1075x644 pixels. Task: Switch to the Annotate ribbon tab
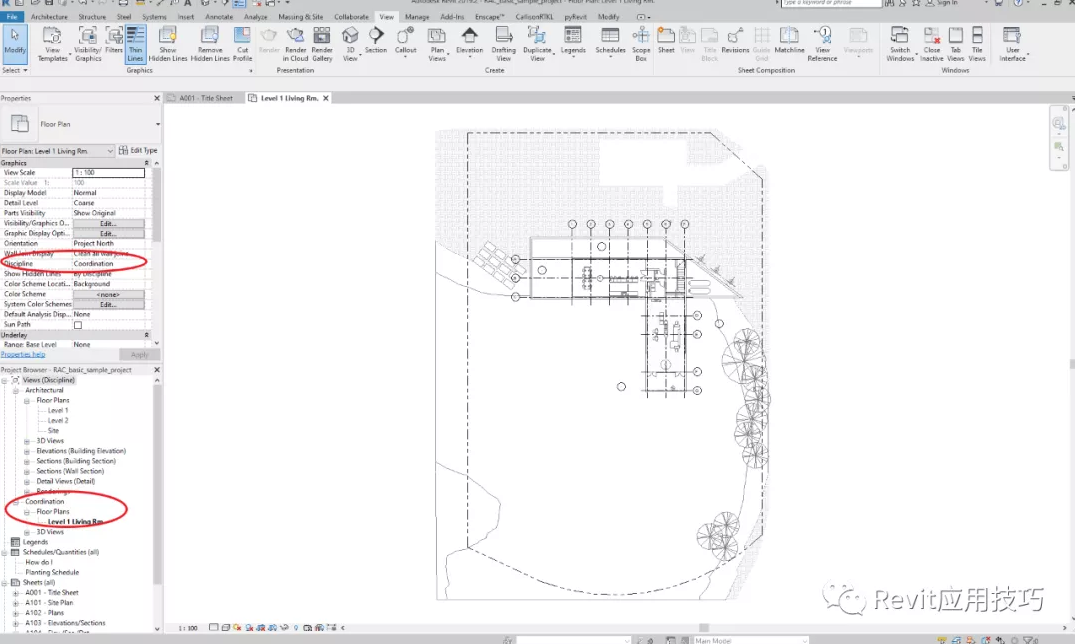pyautogui.click(x=218, y=17)
